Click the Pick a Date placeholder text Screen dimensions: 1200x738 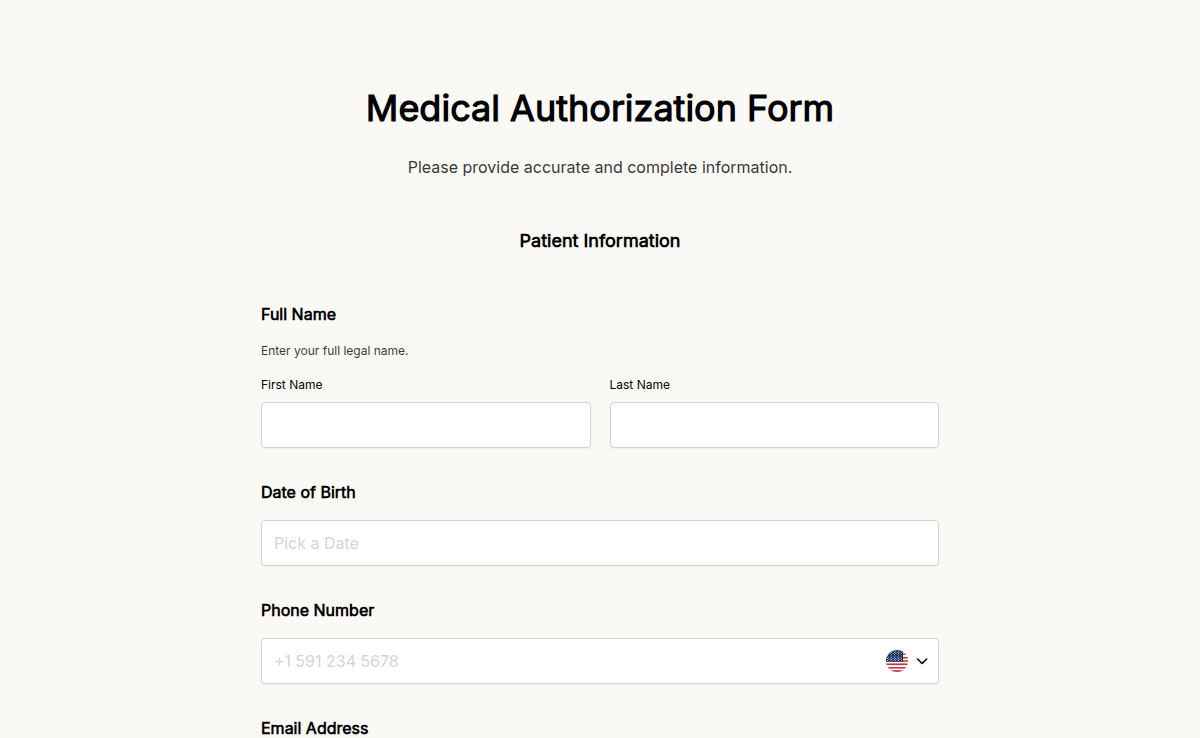[316, 543]
